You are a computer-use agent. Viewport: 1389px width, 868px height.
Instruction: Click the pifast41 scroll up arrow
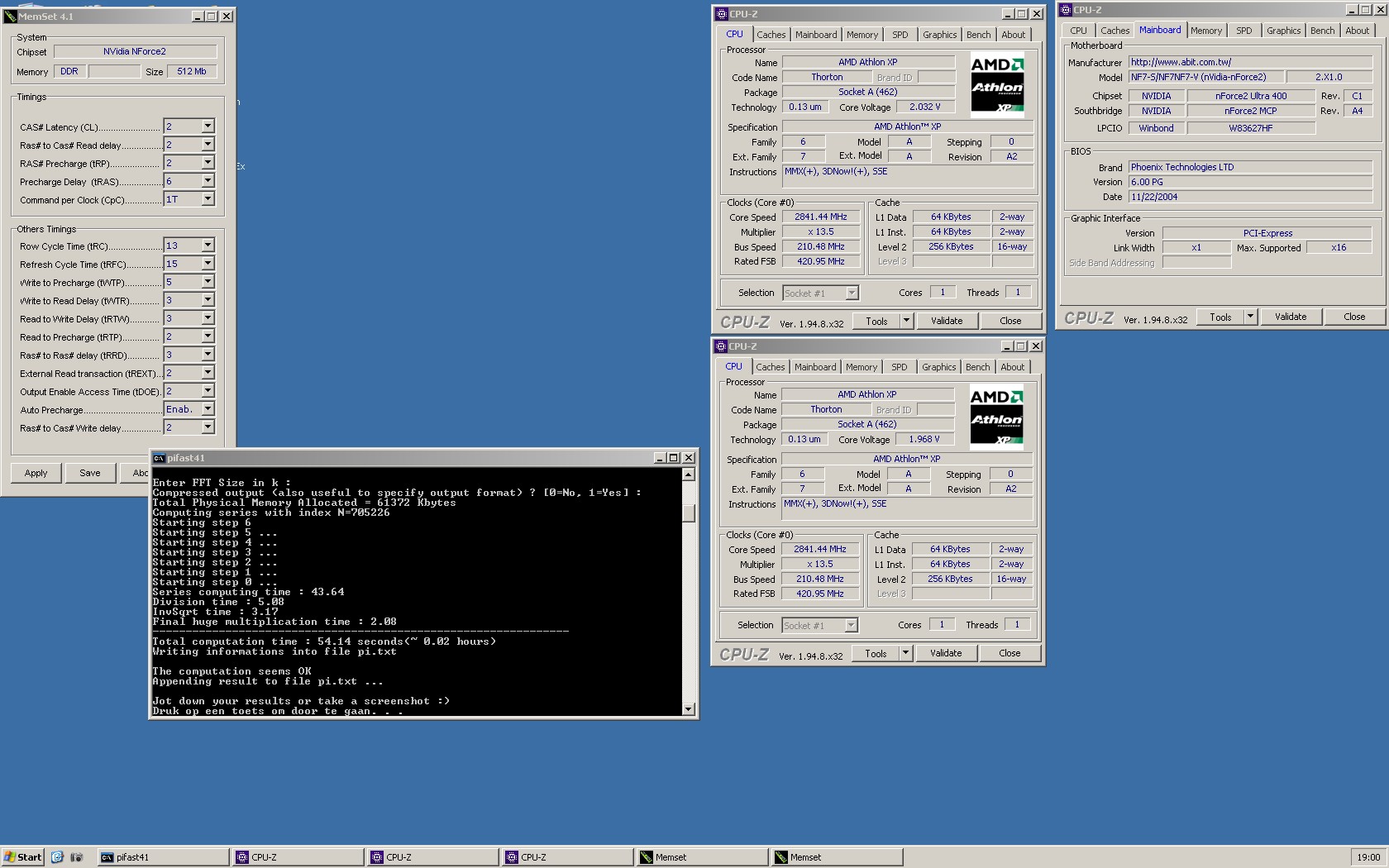tap(688, 475)
